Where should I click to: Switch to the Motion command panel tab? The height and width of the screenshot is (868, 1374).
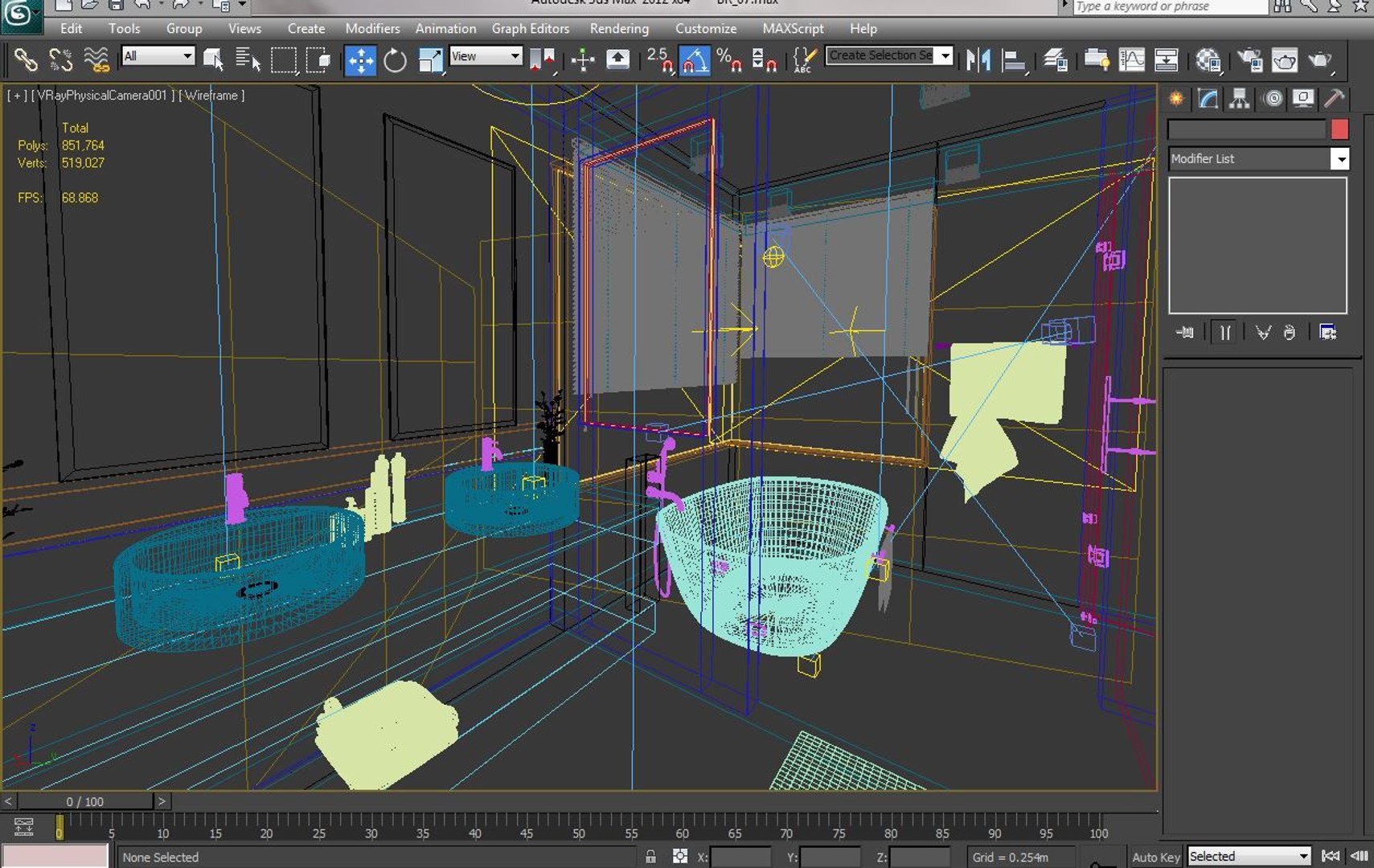click(1274, 98)
